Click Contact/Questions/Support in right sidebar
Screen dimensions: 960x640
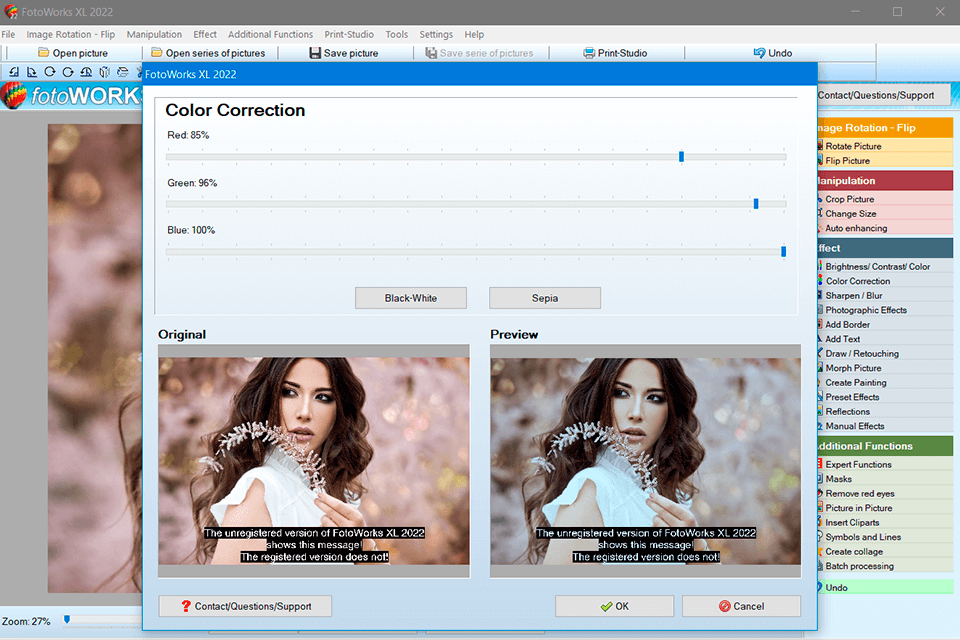coord(883,95)
